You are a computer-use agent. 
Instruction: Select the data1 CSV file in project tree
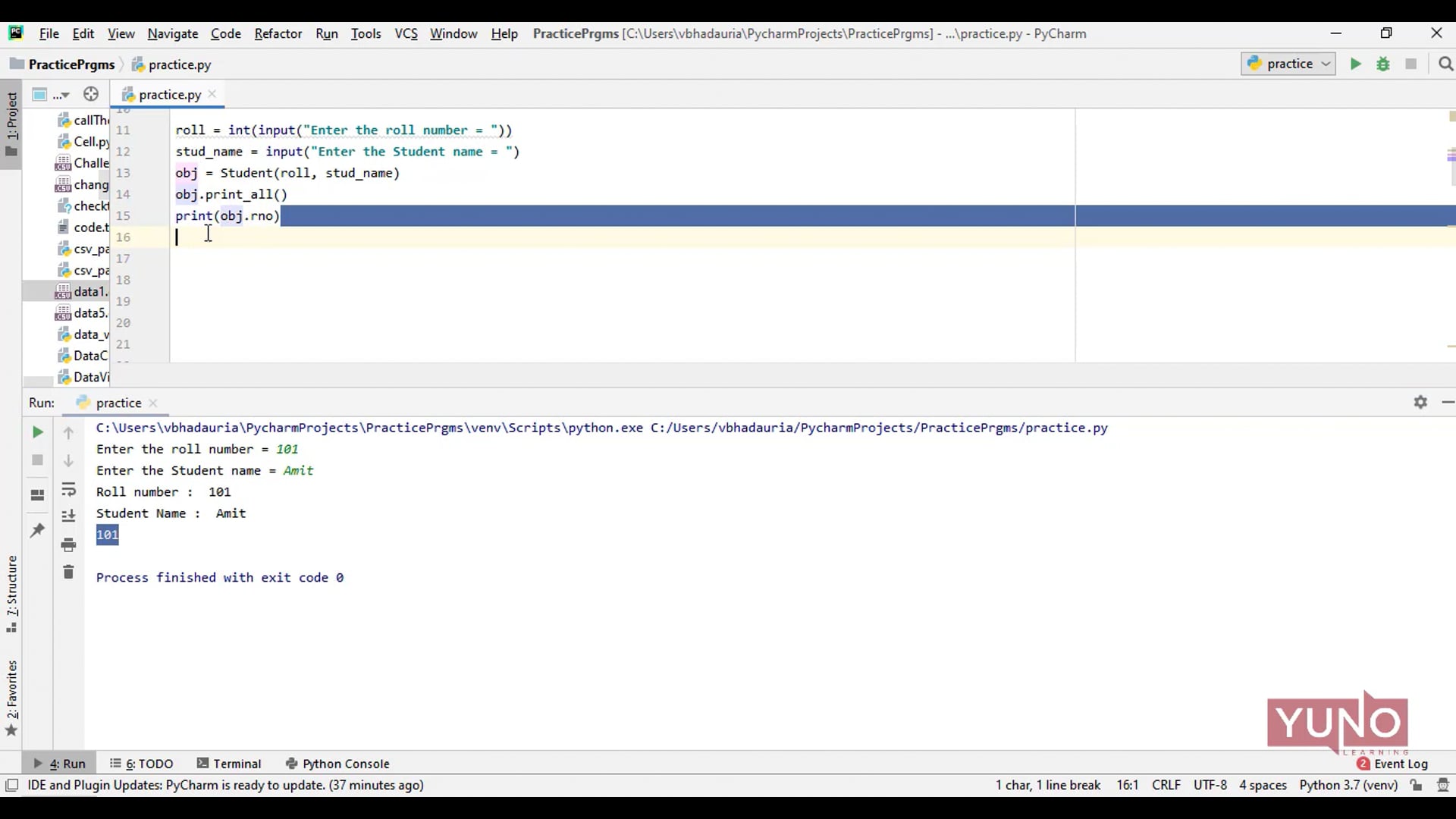(x=82, y=291)
